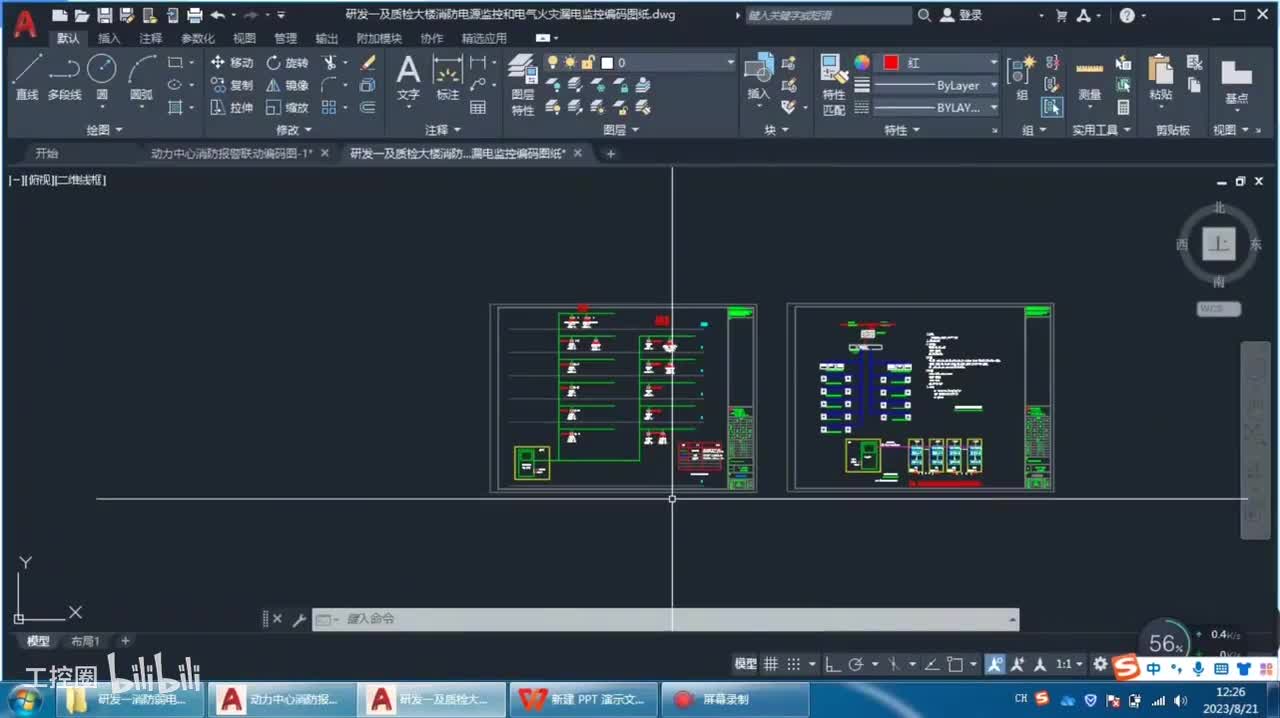The height and width of the screenshot is (718, 1280).
Task: Open the annotation scale 1:1 dropdown
Action: [1069, 664]
